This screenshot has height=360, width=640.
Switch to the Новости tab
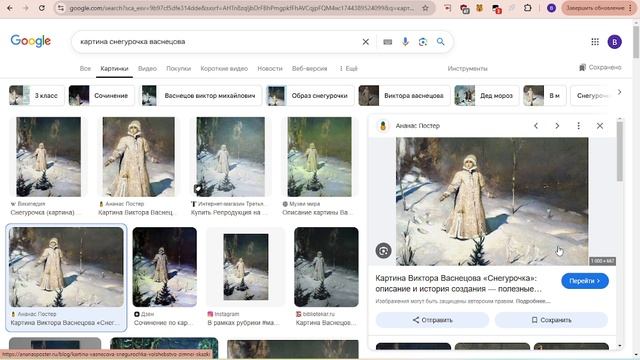tap(270, 69)
